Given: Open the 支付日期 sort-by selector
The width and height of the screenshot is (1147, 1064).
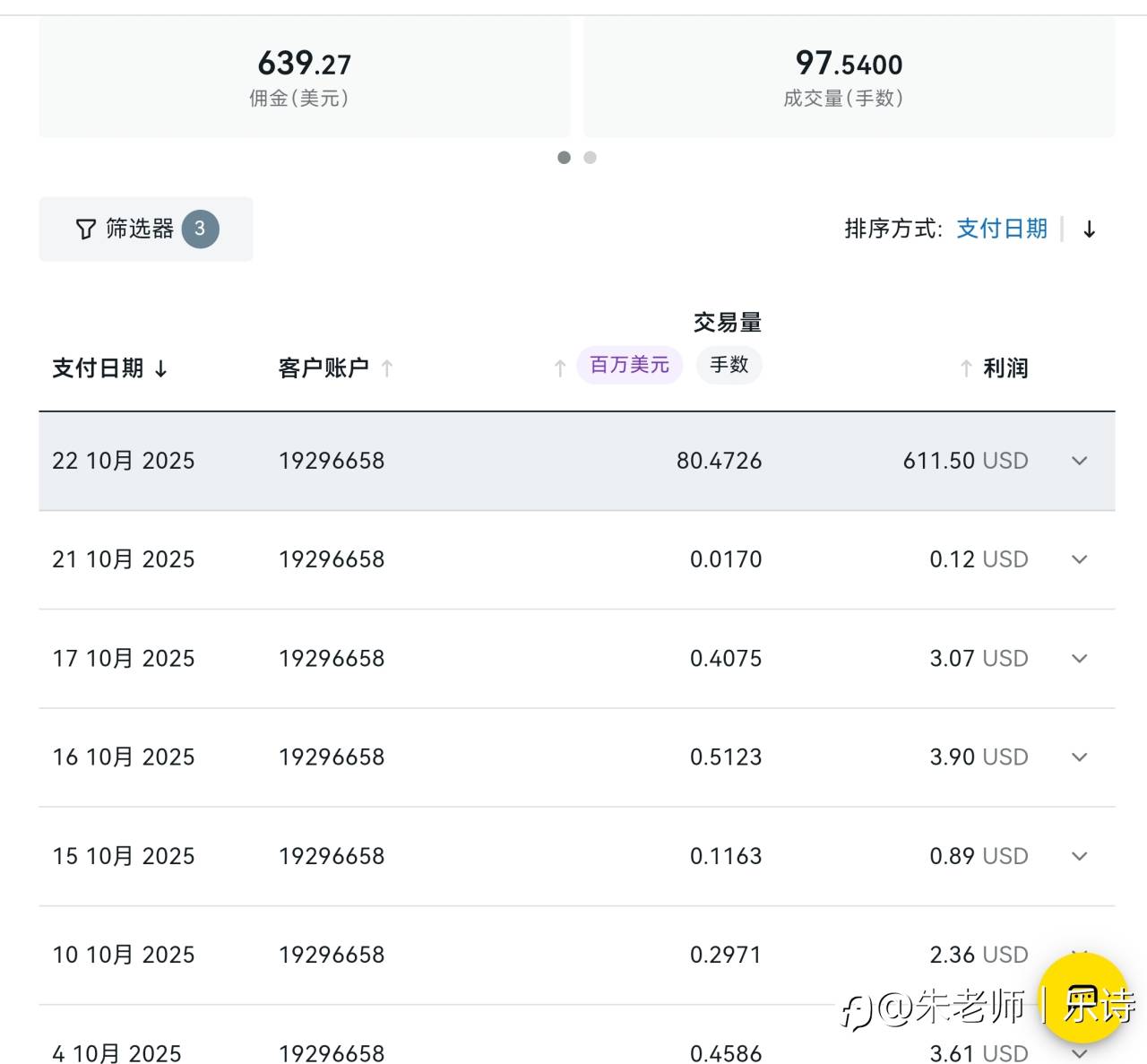Looking at the screenshot, I should pyautogui.click(x=1002, y=229).
